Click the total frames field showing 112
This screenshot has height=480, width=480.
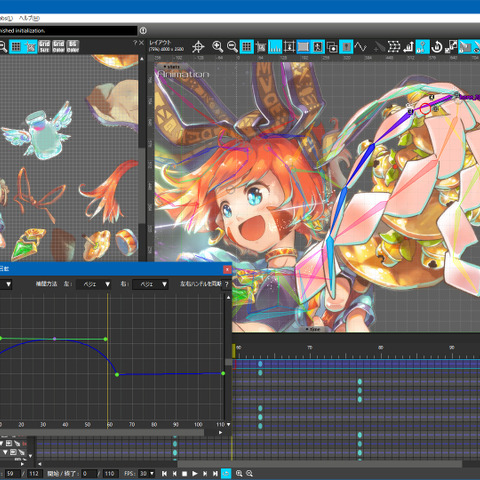34,474
